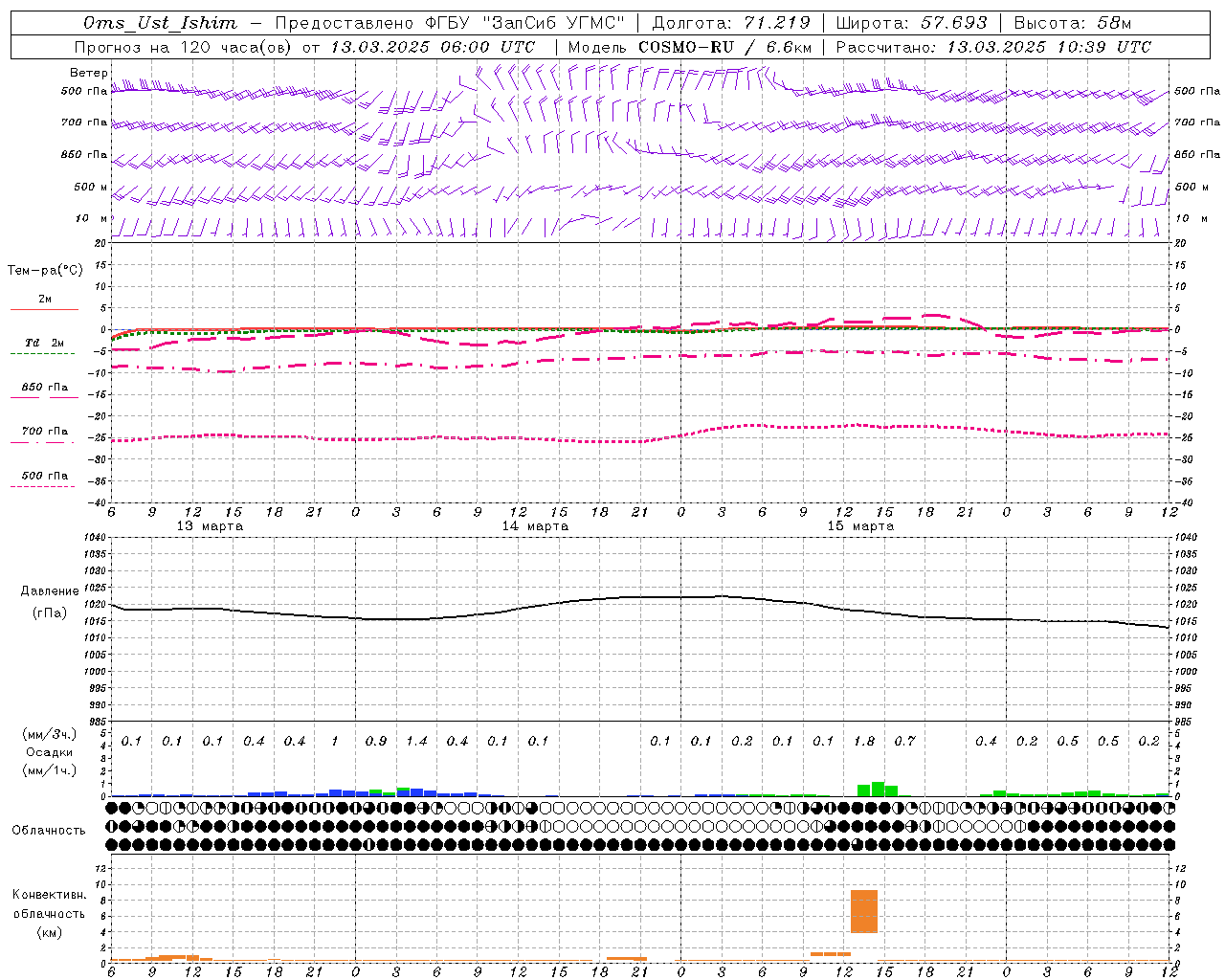The image size is (1225, 980).
Task: Click the tallest green precipitation bar on 15 марта
Action: pos(878,789)
